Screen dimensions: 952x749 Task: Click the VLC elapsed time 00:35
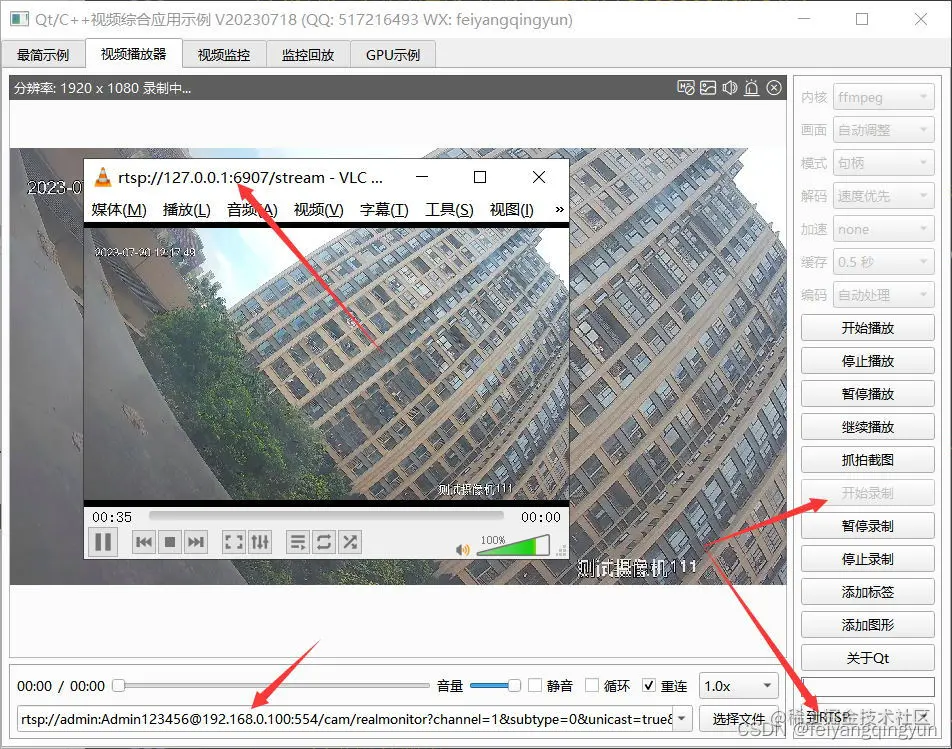(112, 517)
